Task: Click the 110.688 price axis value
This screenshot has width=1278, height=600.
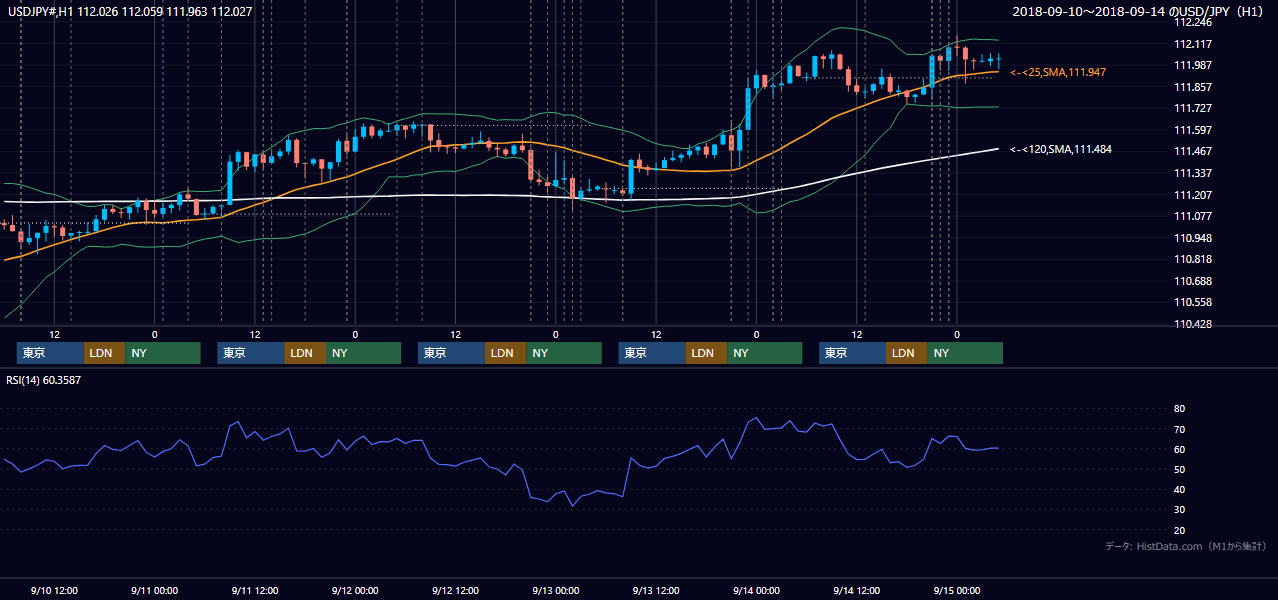Action: point(1192,281)
